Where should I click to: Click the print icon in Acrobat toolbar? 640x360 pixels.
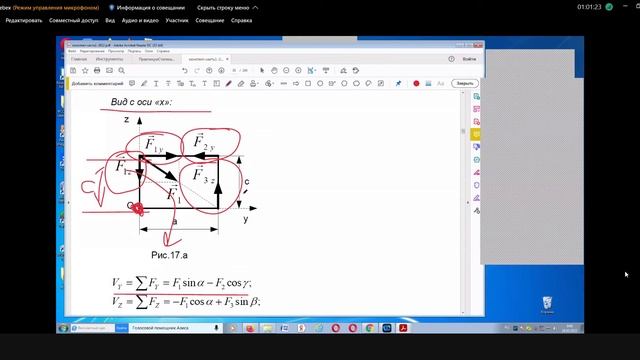tap(97, 71)
